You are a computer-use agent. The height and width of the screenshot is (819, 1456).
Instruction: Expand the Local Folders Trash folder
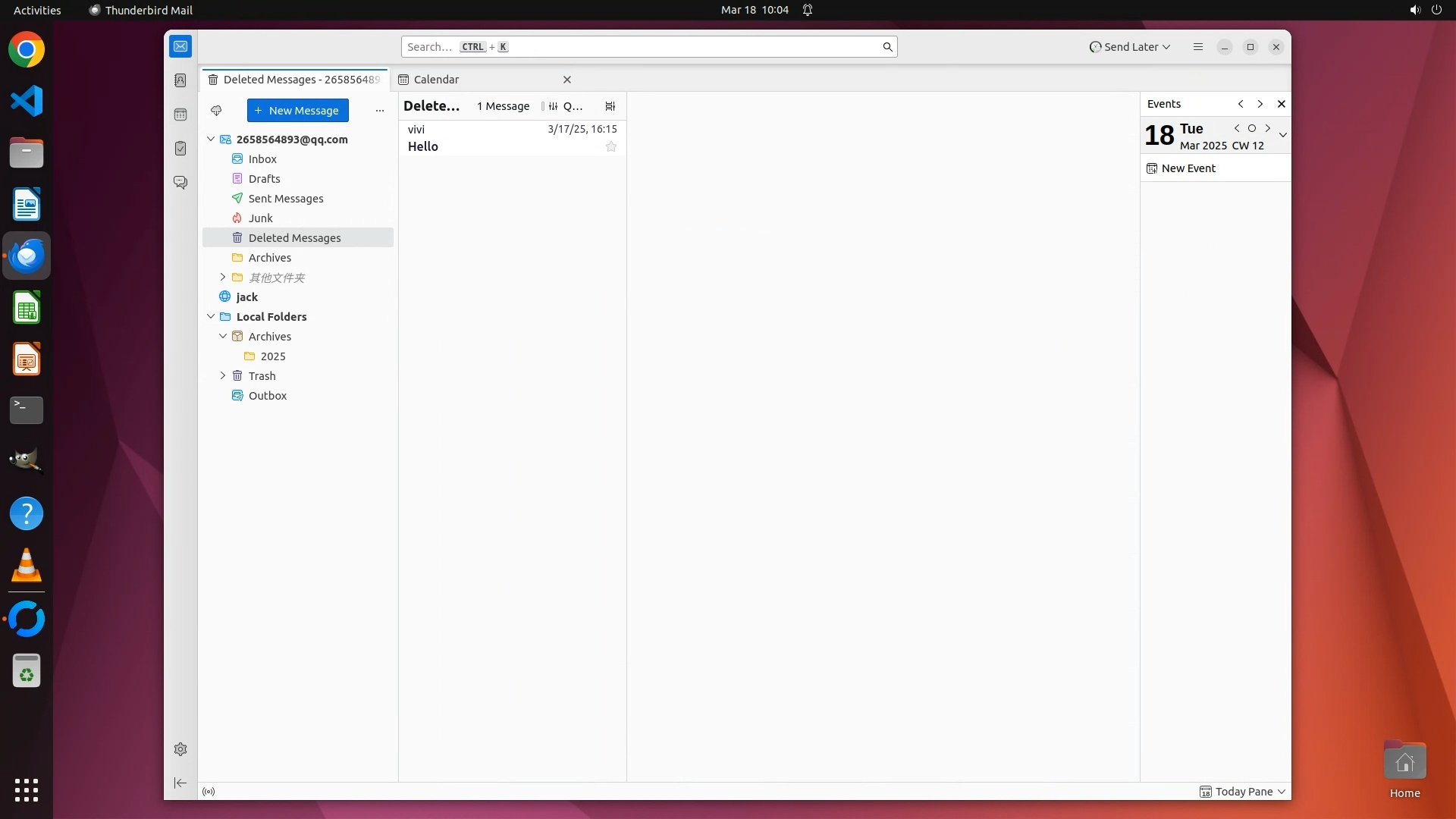[x=223, y=376]
